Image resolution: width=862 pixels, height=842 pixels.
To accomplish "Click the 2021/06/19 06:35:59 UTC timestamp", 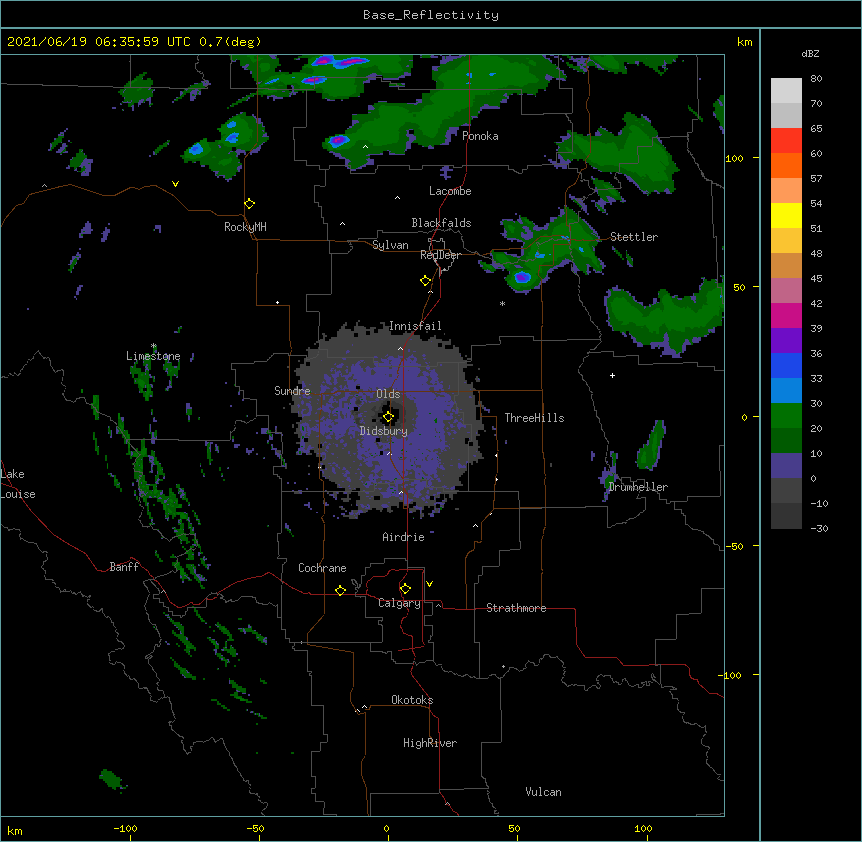I will click(99, 42).
